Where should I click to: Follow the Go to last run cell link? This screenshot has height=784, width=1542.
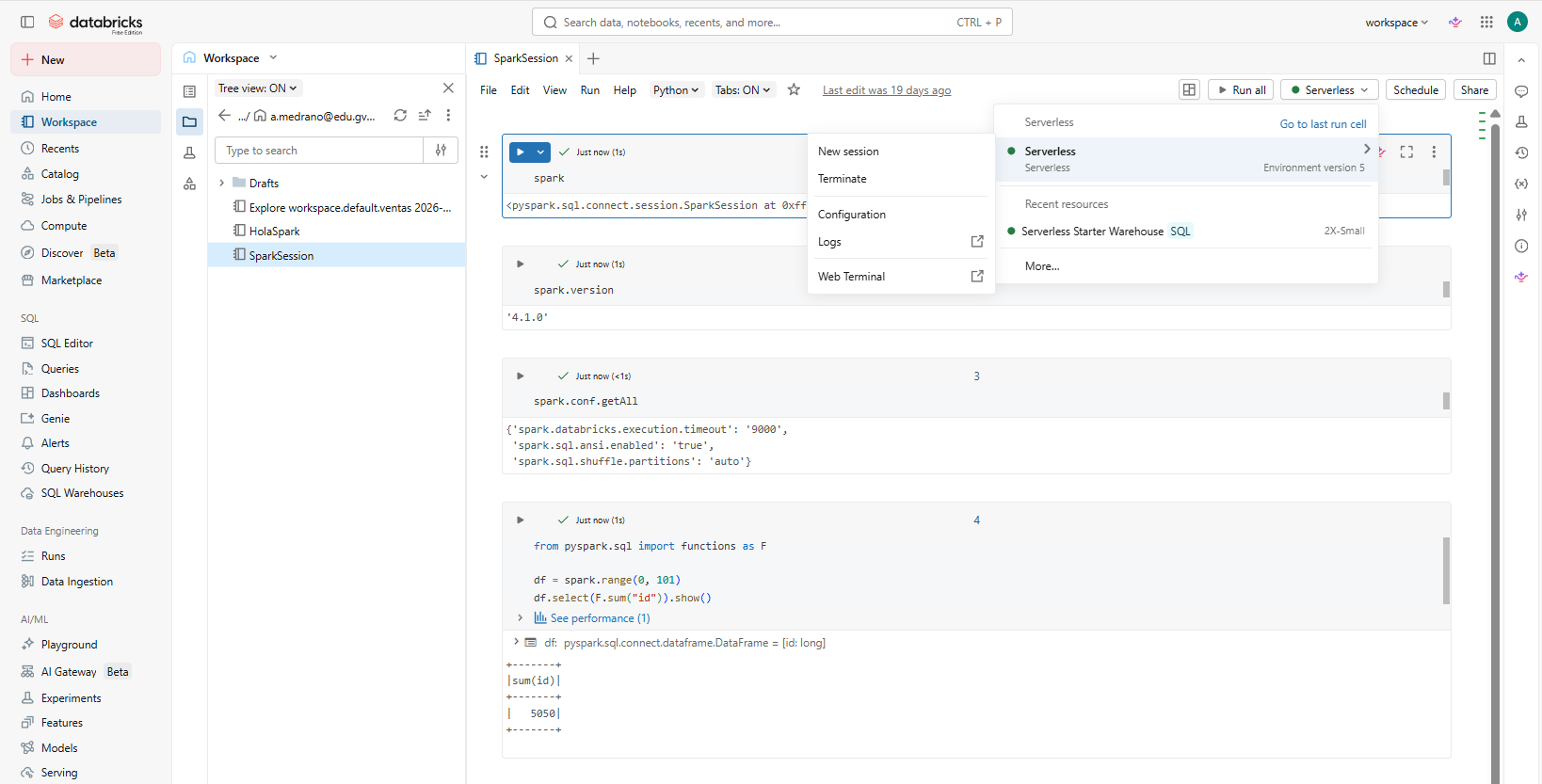pos(1323,123)
